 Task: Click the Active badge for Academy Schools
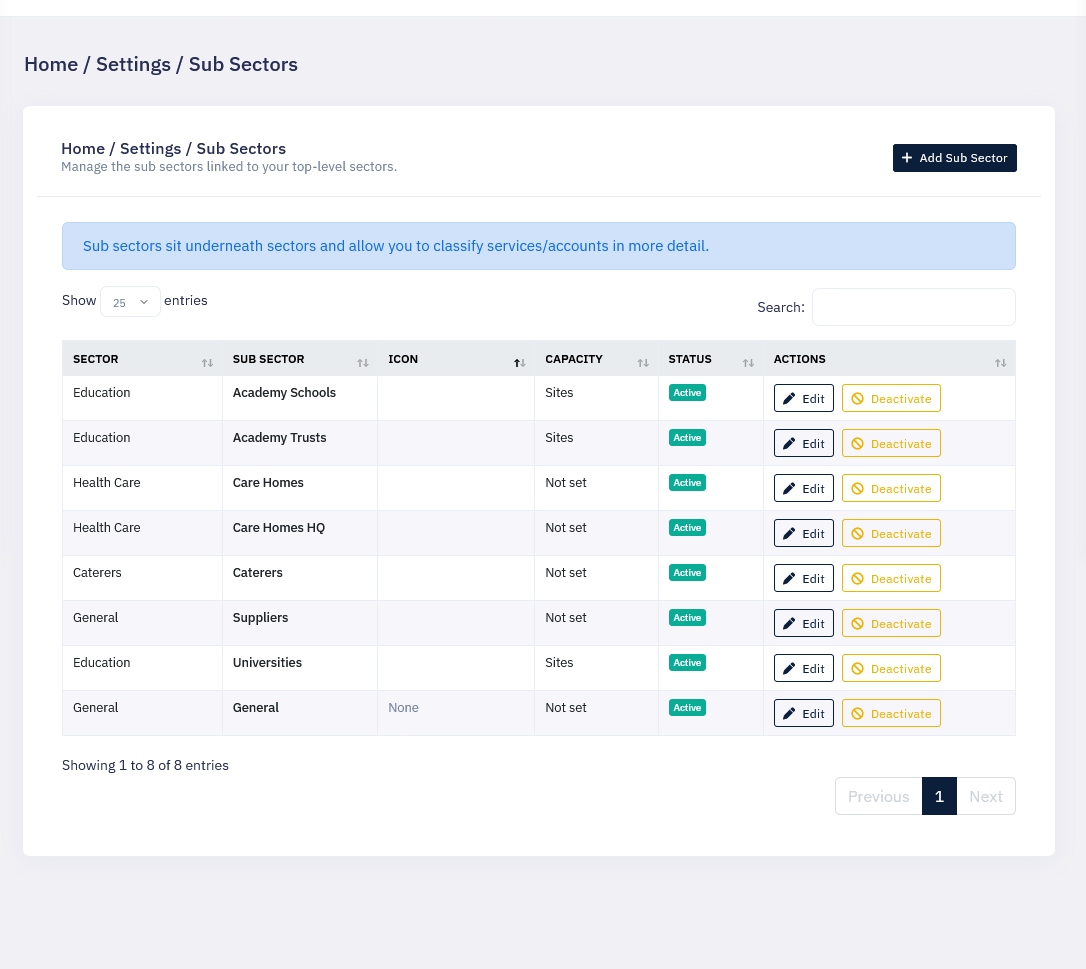[x=687, y=393]
